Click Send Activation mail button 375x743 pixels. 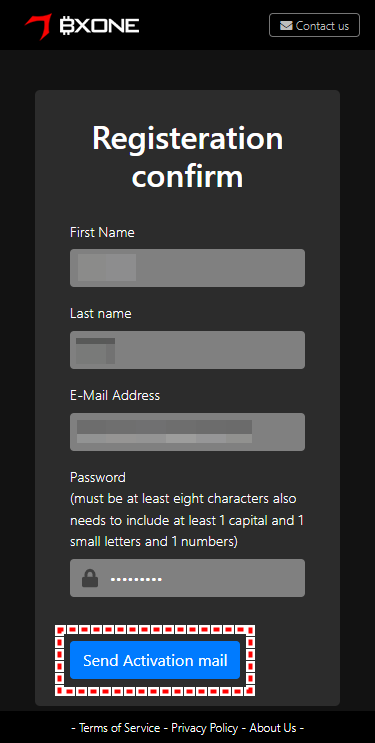point(155,660)
